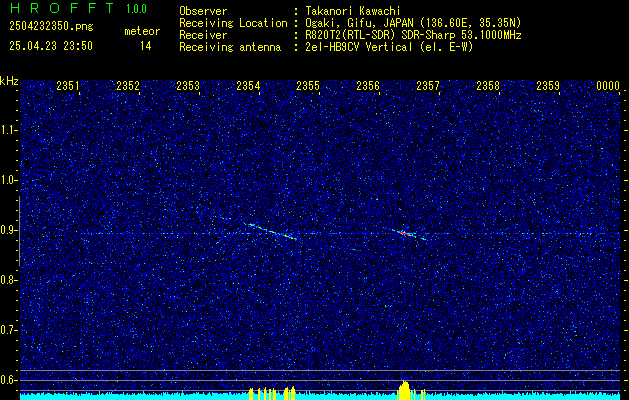Click the Receiver label

(203, 35)
